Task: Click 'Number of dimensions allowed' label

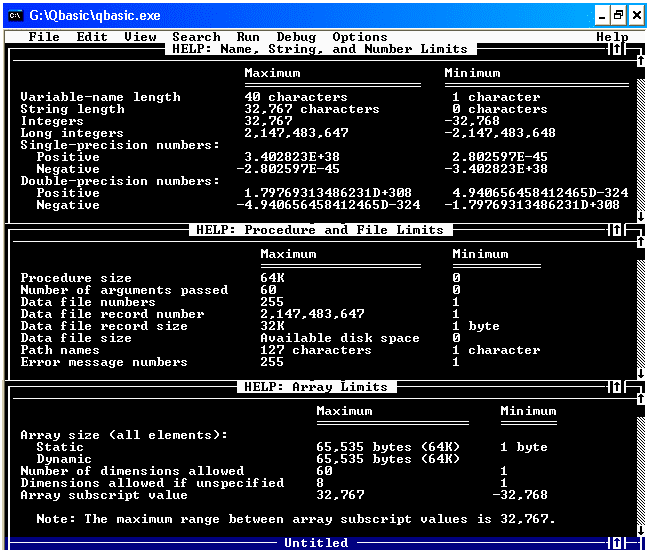Action: (x=132, y=471)
